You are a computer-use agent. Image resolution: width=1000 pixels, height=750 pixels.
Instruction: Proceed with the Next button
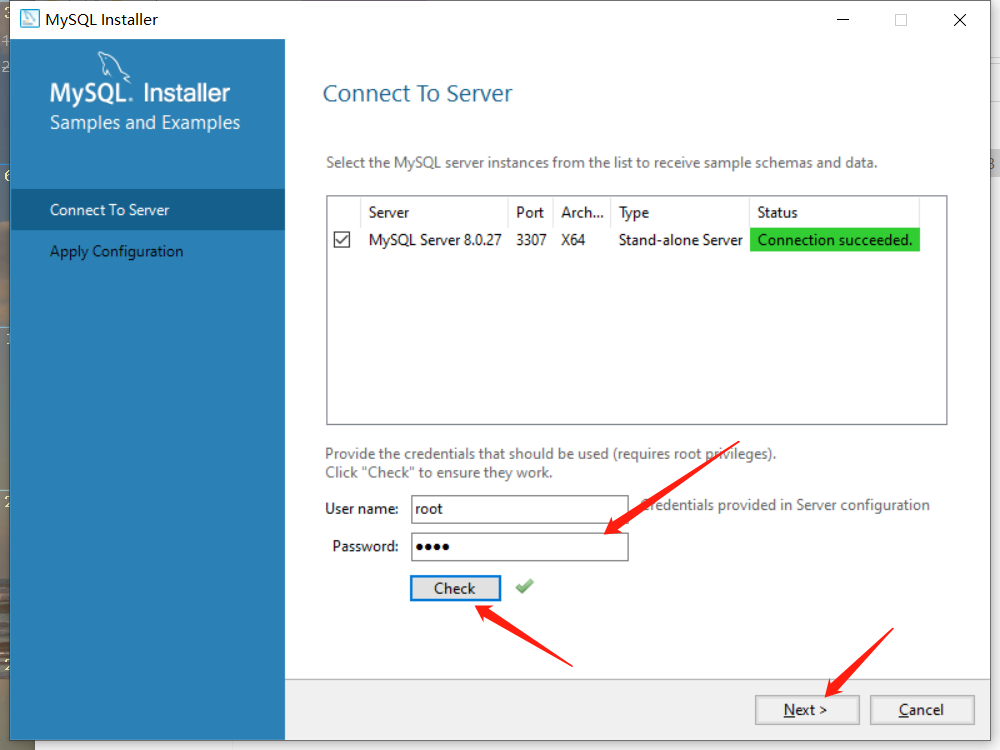807,710
